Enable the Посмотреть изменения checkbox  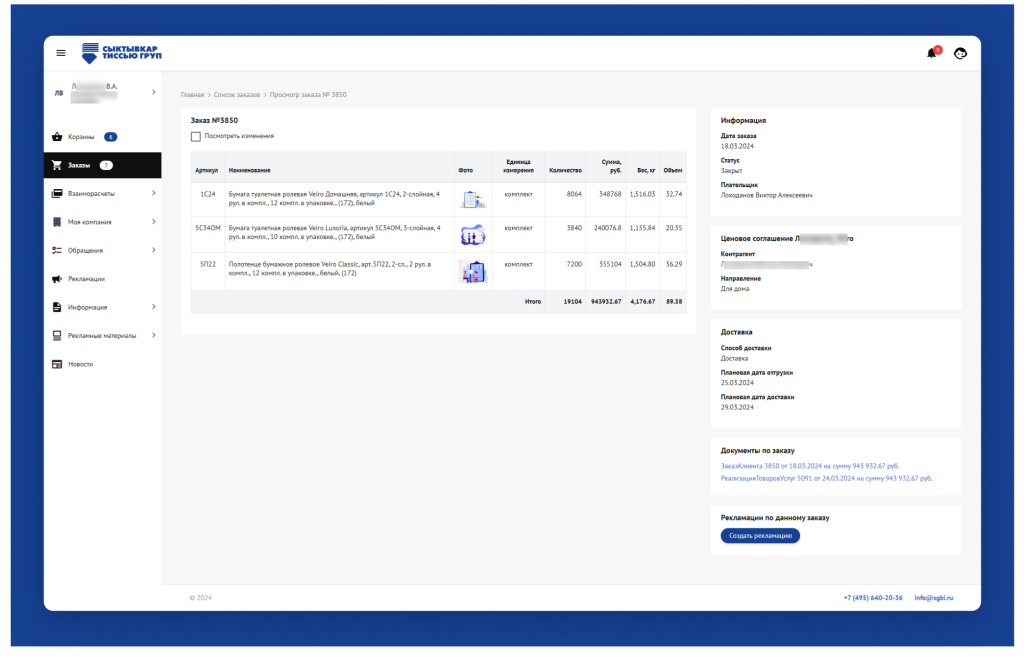point(196,136)
